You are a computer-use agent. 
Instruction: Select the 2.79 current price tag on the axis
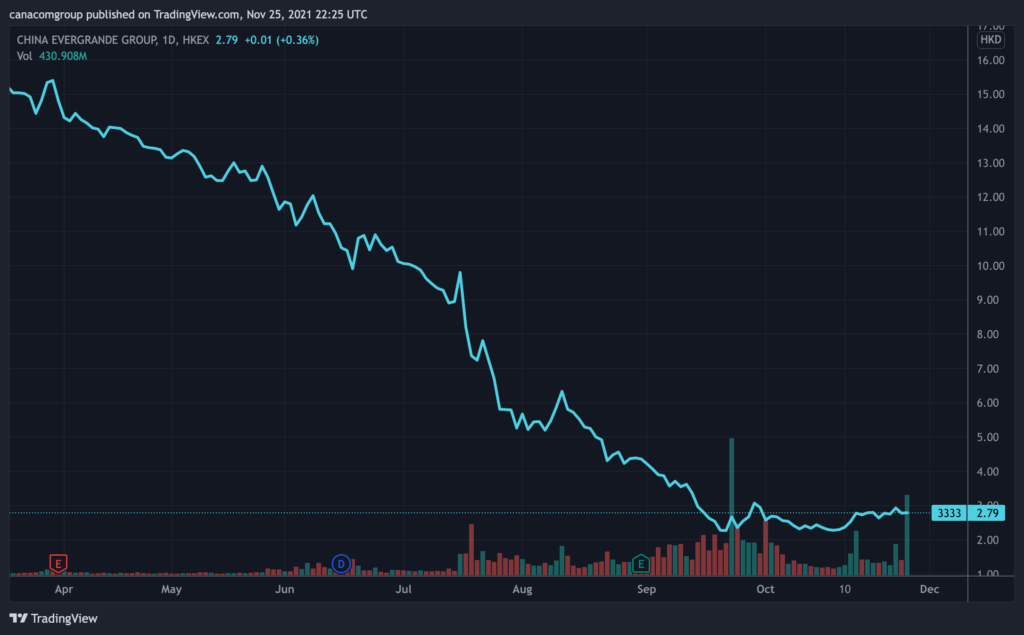pos(987,513)
